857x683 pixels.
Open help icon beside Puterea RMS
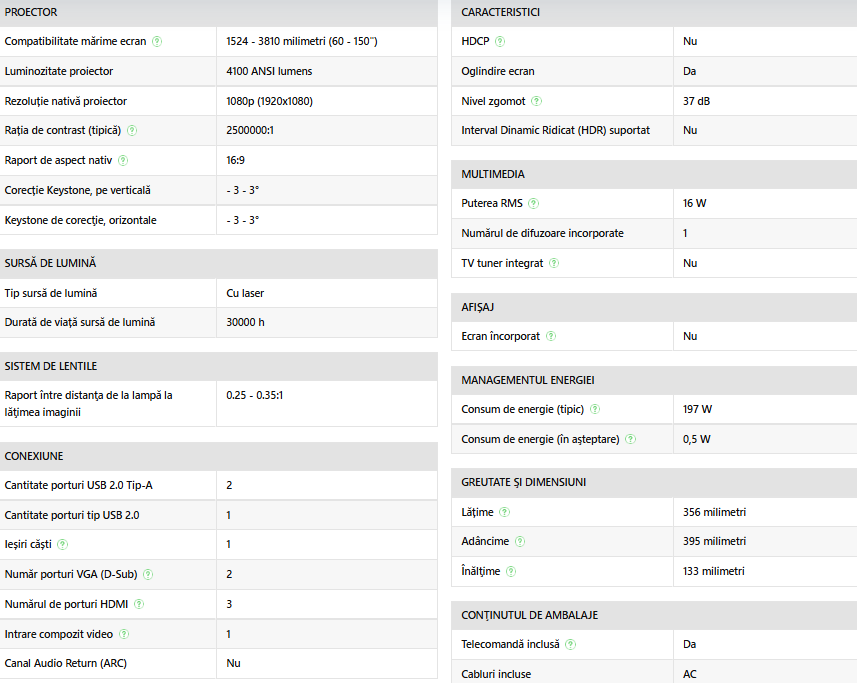(x=533, y=203)
